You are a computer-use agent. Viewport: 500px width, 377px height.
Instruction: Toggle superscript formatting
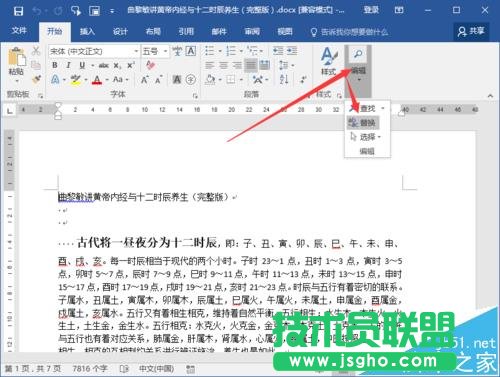pyautogui.click(x=131, y=65)
